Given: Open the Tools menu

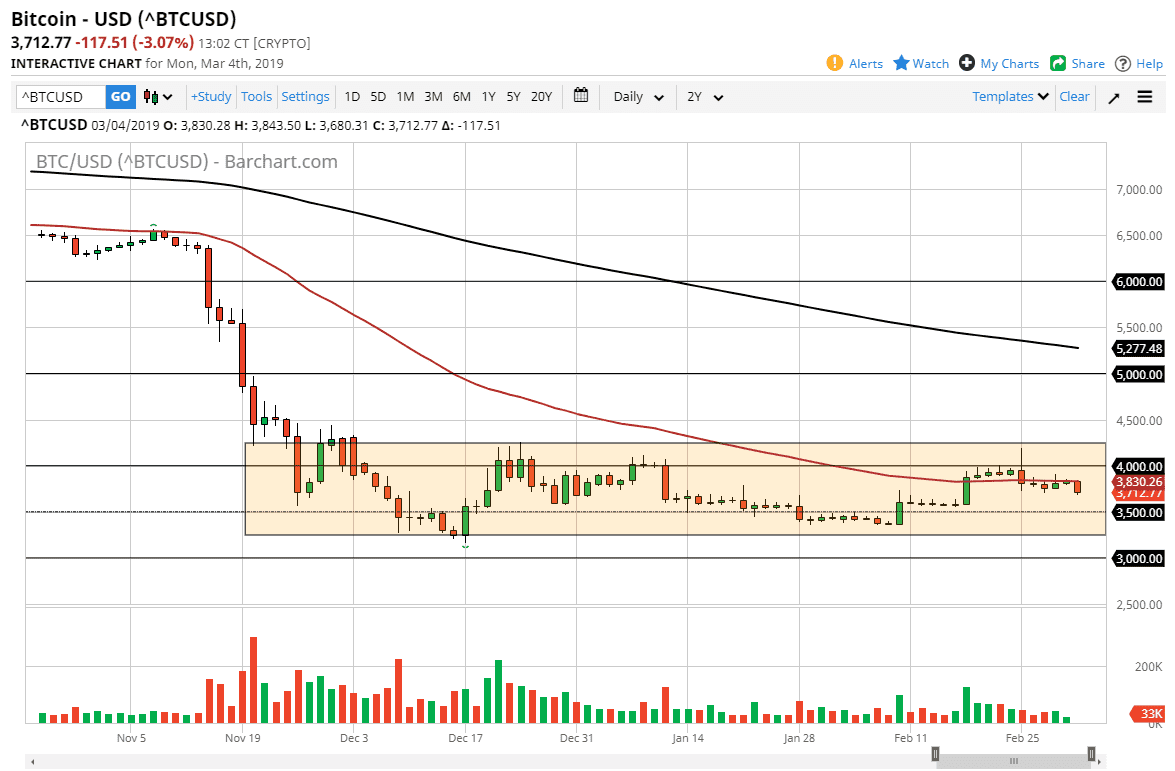Looking at the screenshot, I should click(x=256, y=96).
